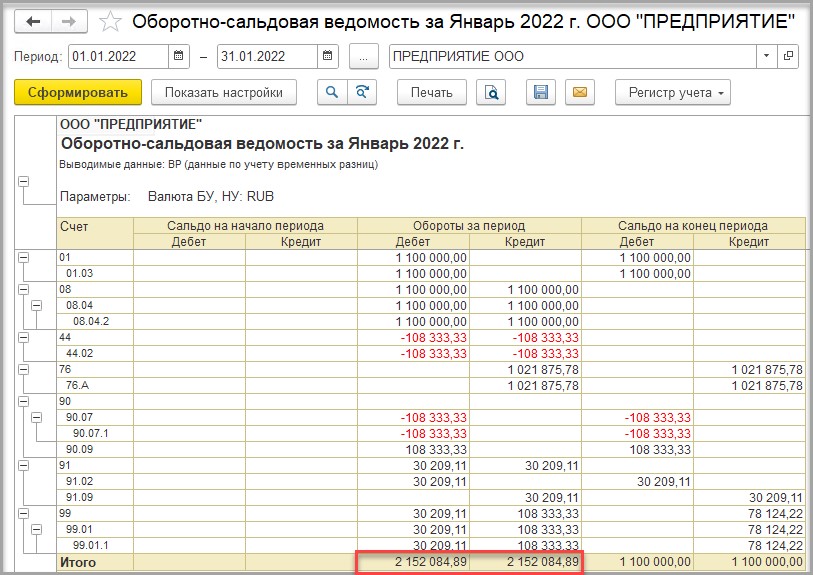Click 99.01.1 closing credit 78 124,22
This screenshot has width=813, height=575.
click(x=749, y=545)
